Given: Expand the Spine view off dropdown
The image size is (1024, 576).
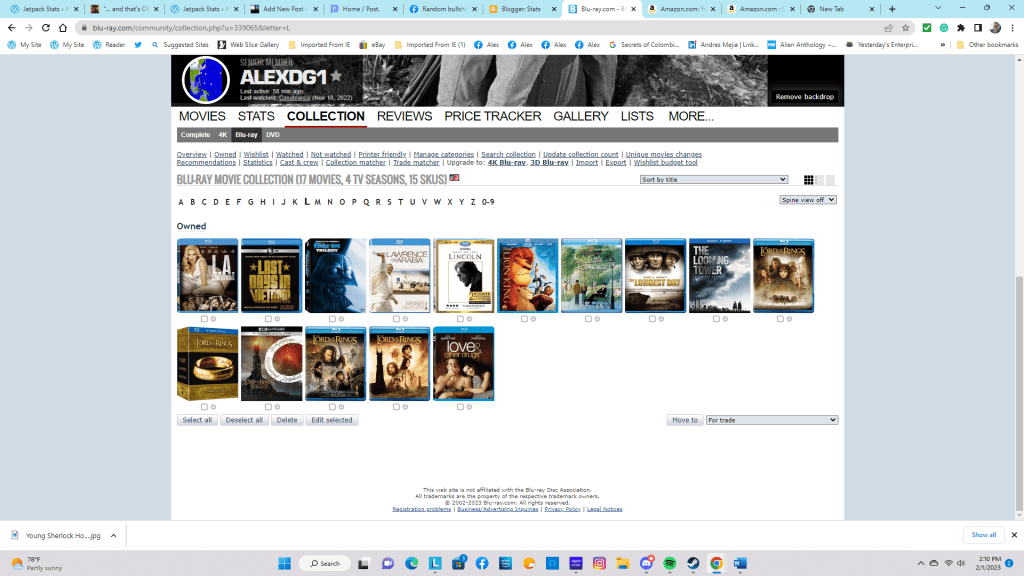Looking at the screenshot, I should coord(808,200).
